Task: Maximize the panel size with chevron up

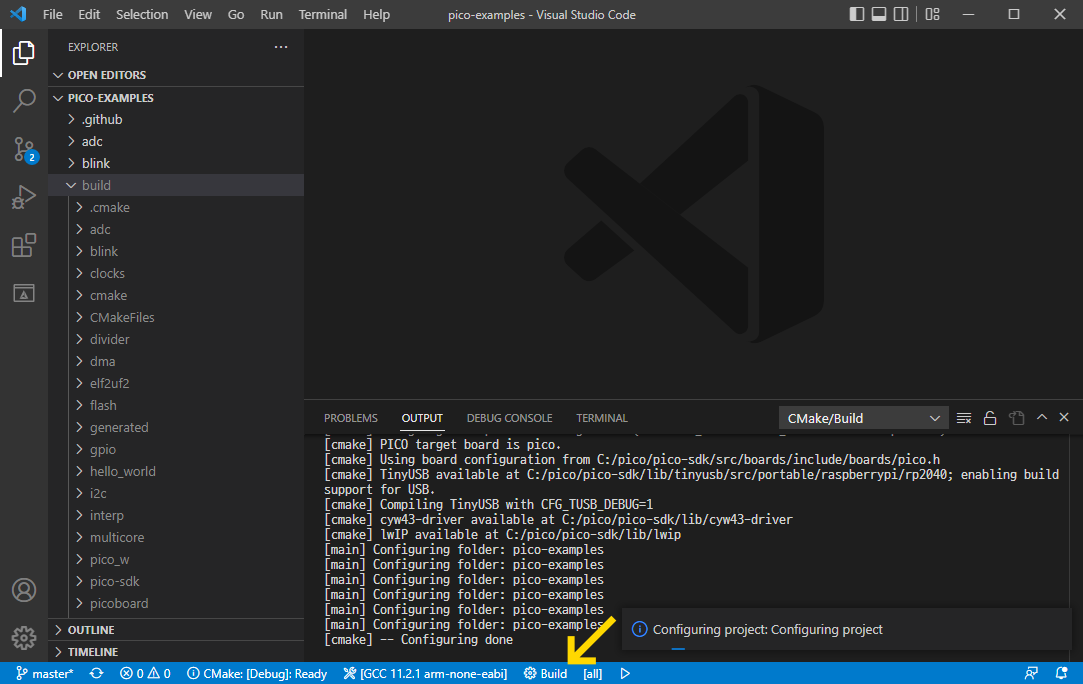Action: 1042,417
